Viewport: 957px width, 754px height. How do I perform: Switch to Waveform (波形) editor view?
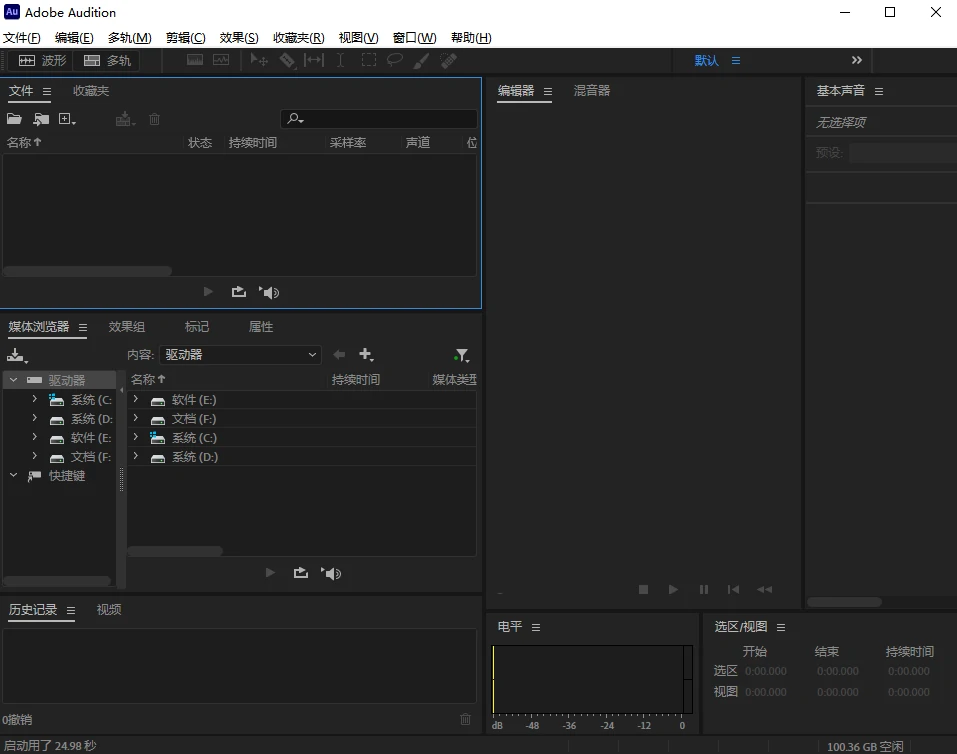(x=42, y=61)
